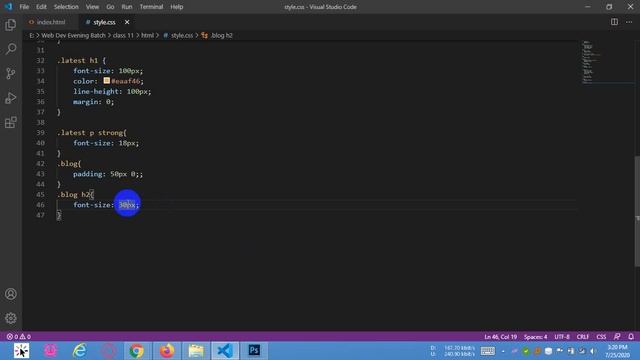Click the volume icon in system tray

pos(593,351)
